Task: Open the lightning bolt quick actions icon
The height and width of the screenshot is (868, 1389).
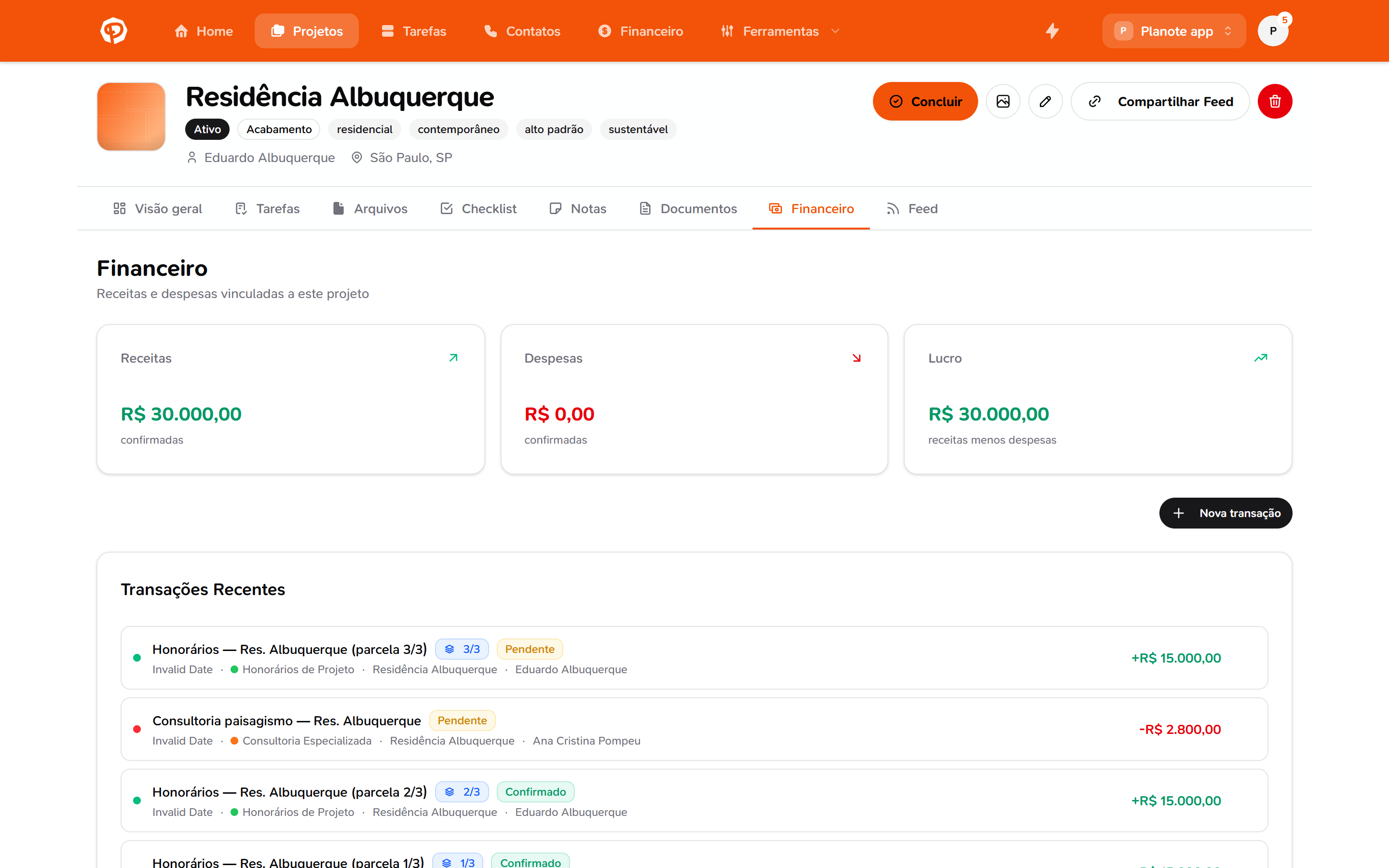Action: (x=1052, y=31)
